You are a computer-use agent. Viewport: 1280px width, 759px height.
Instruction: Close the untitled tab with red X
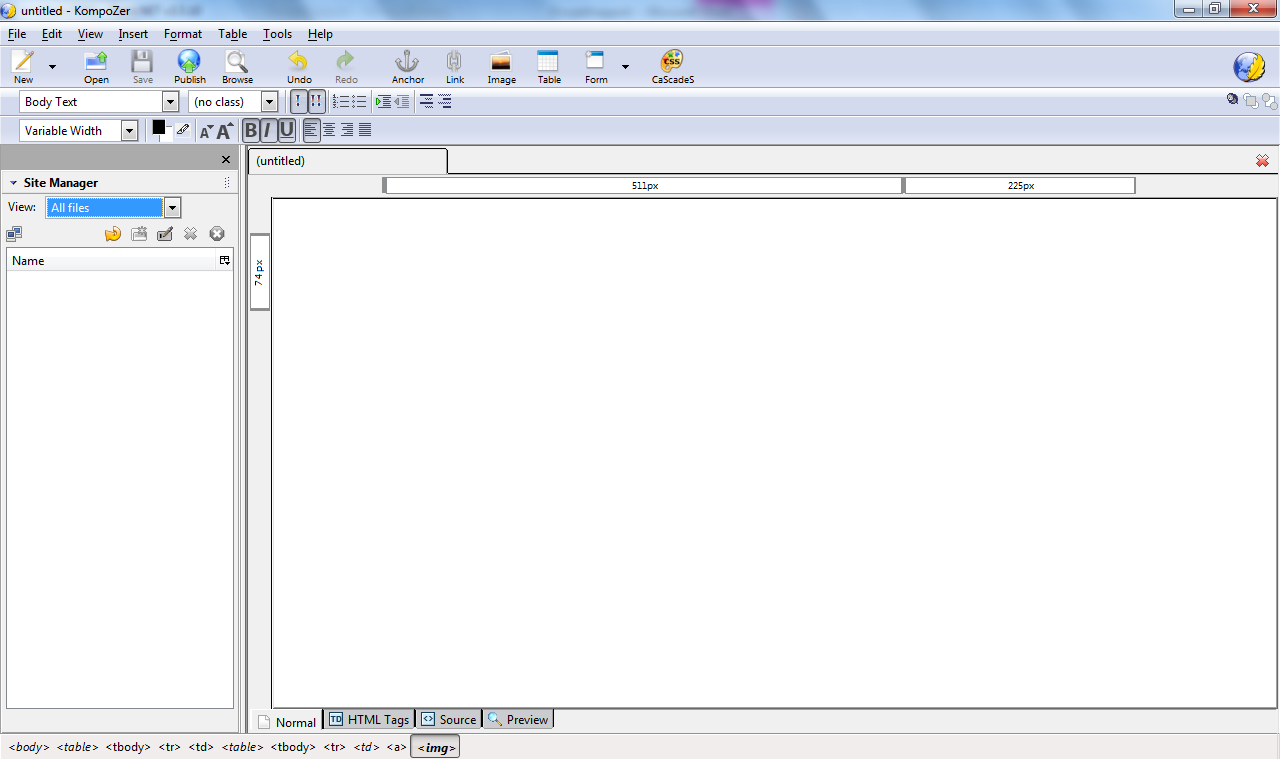1262,161
